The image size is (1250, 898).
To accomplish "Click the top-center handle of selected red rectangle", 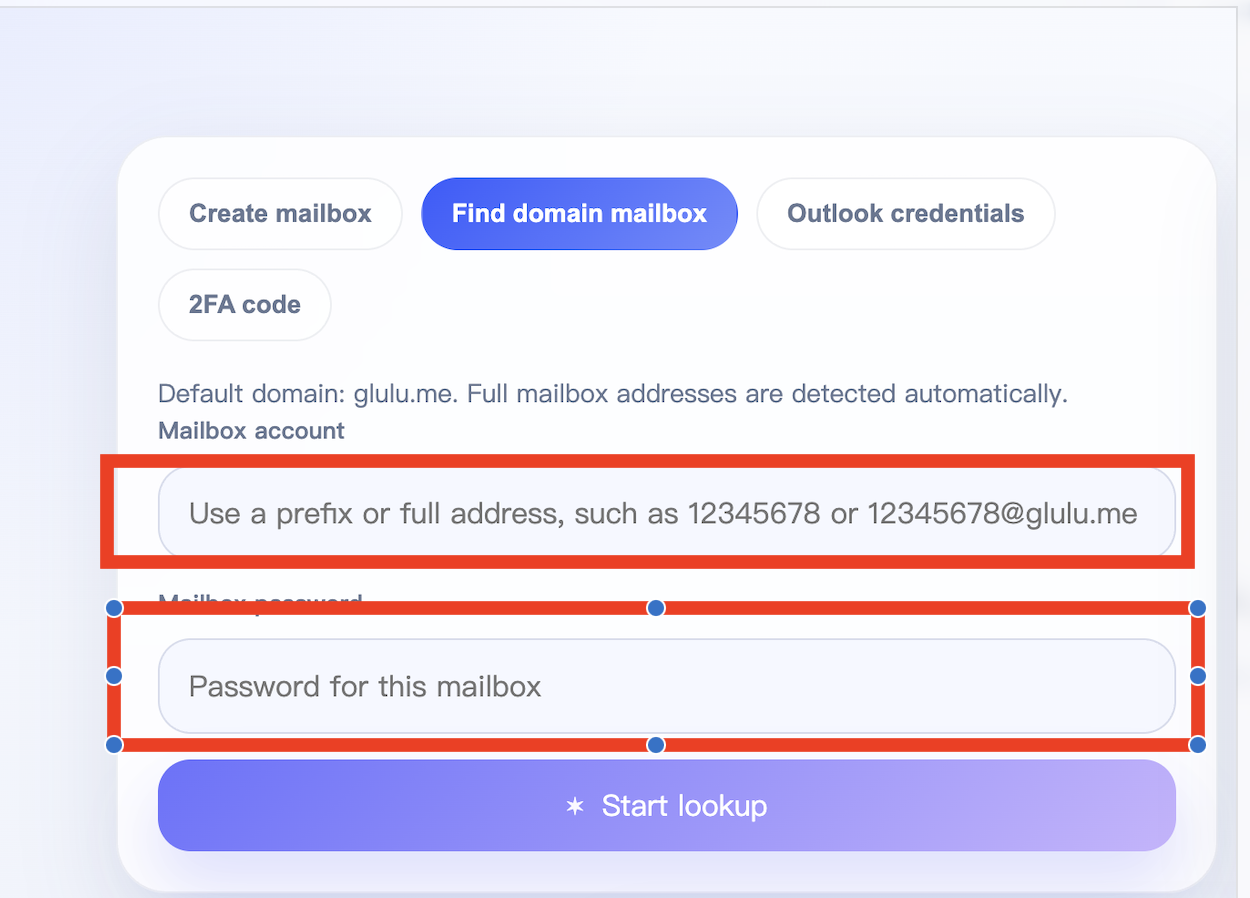I will (656, 608).
